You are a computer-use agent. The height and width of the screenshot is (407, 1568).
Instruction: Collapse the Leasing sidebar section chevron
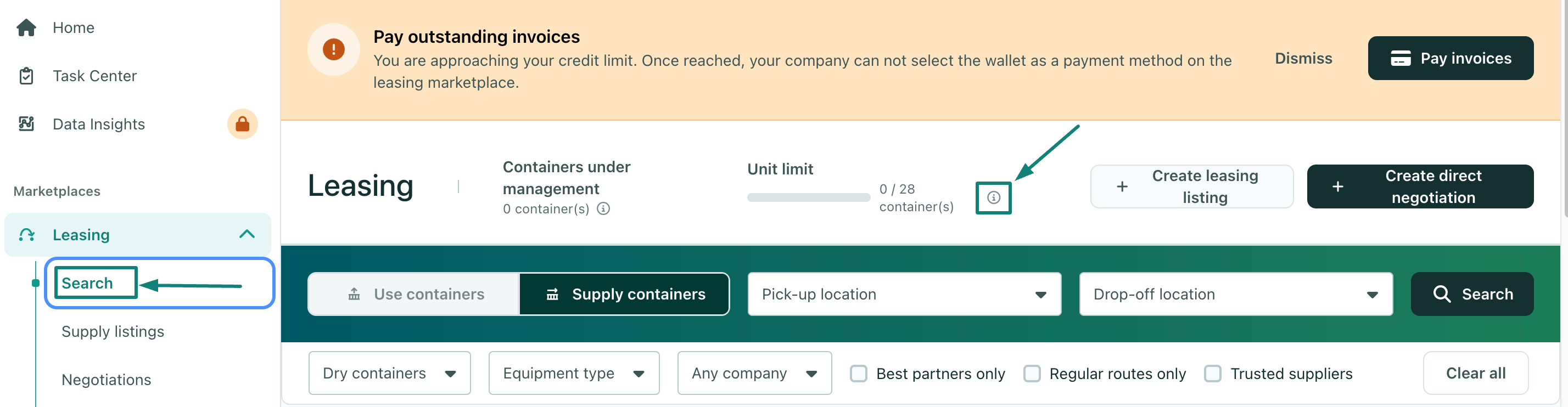[x=247, y=234]
